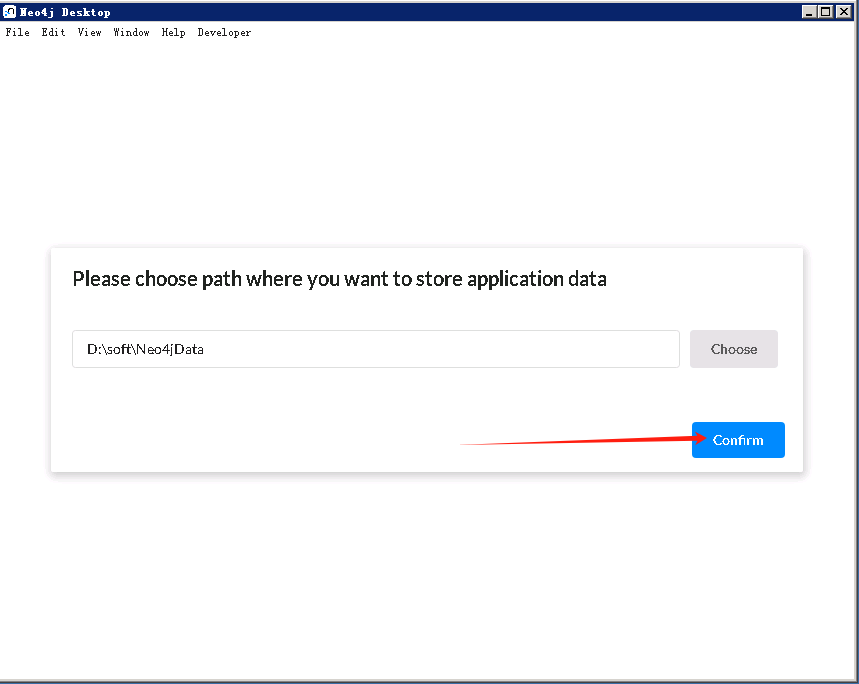Open the Developer menu
859x684 pixels.
224,32
